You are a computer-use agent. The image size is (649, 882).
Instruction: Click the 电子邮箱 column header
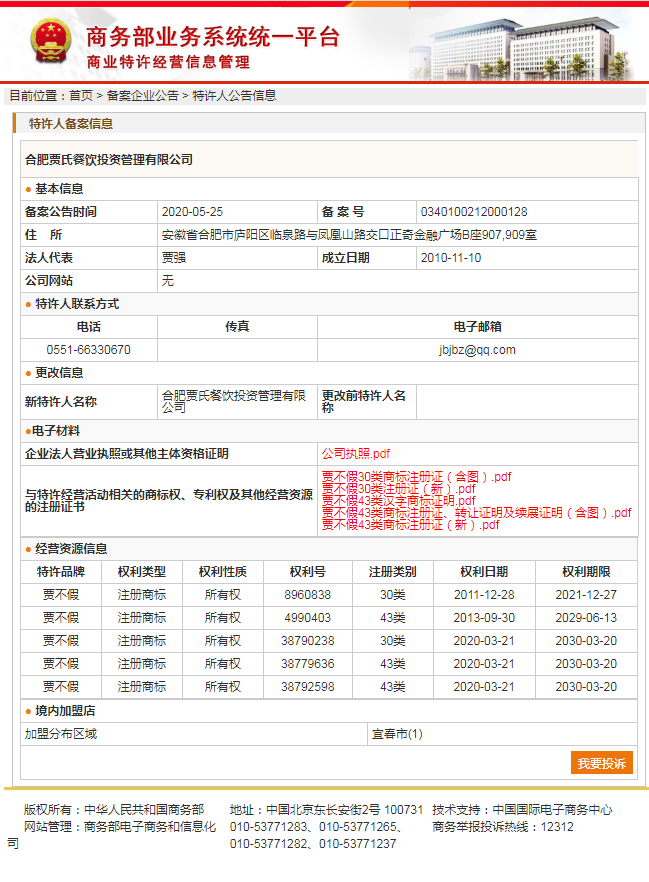(x=477, y=327)
